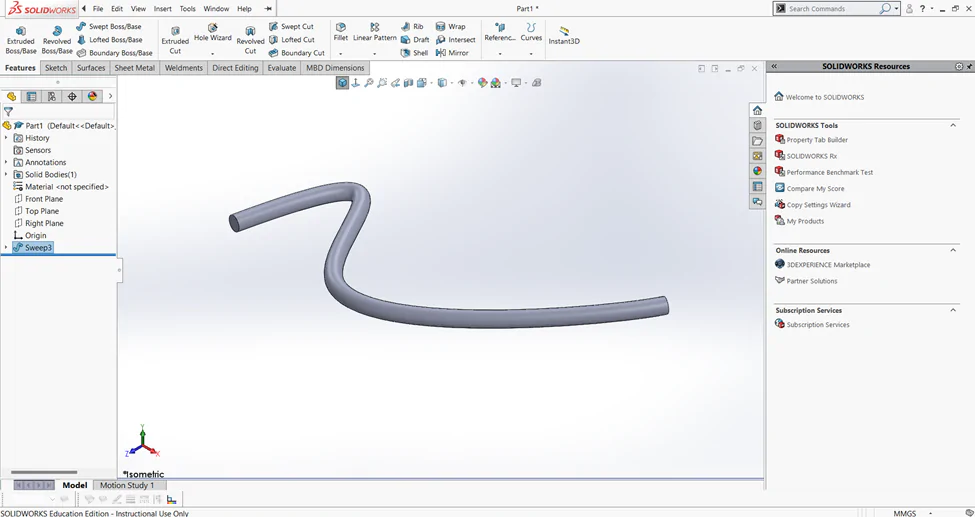Open the Curves dropdown arrow
This screenshot has height=517, width=975.
coord(531,54)
